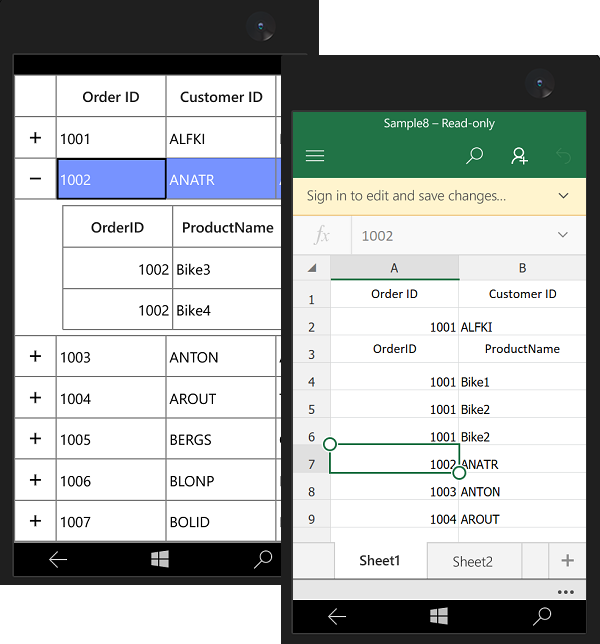This screenshot has width=600, height=644.
Task: Open the Excel hamburger menu
Action: 315,156
